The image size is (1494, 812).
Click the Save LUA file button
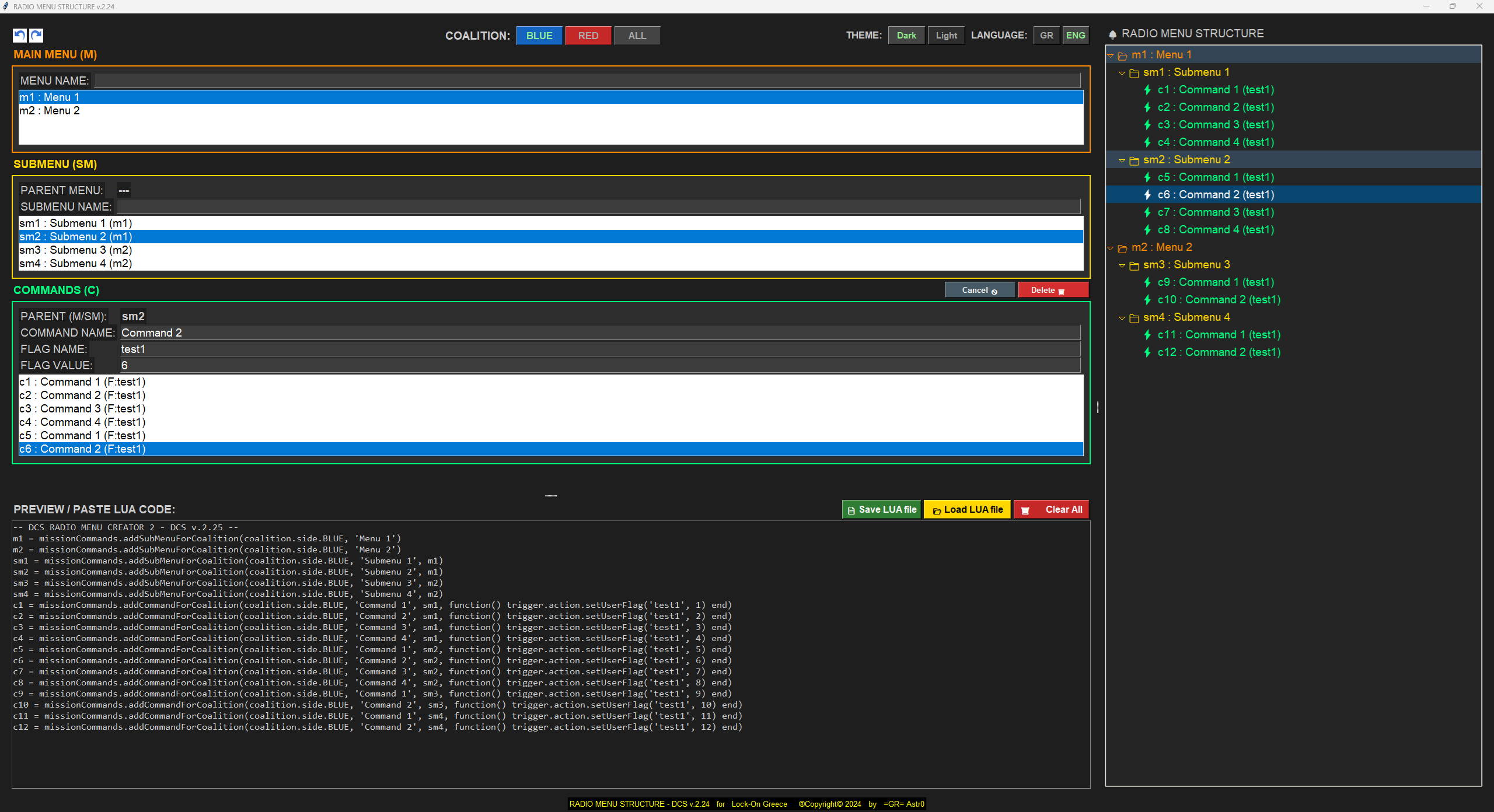(881, 510)
